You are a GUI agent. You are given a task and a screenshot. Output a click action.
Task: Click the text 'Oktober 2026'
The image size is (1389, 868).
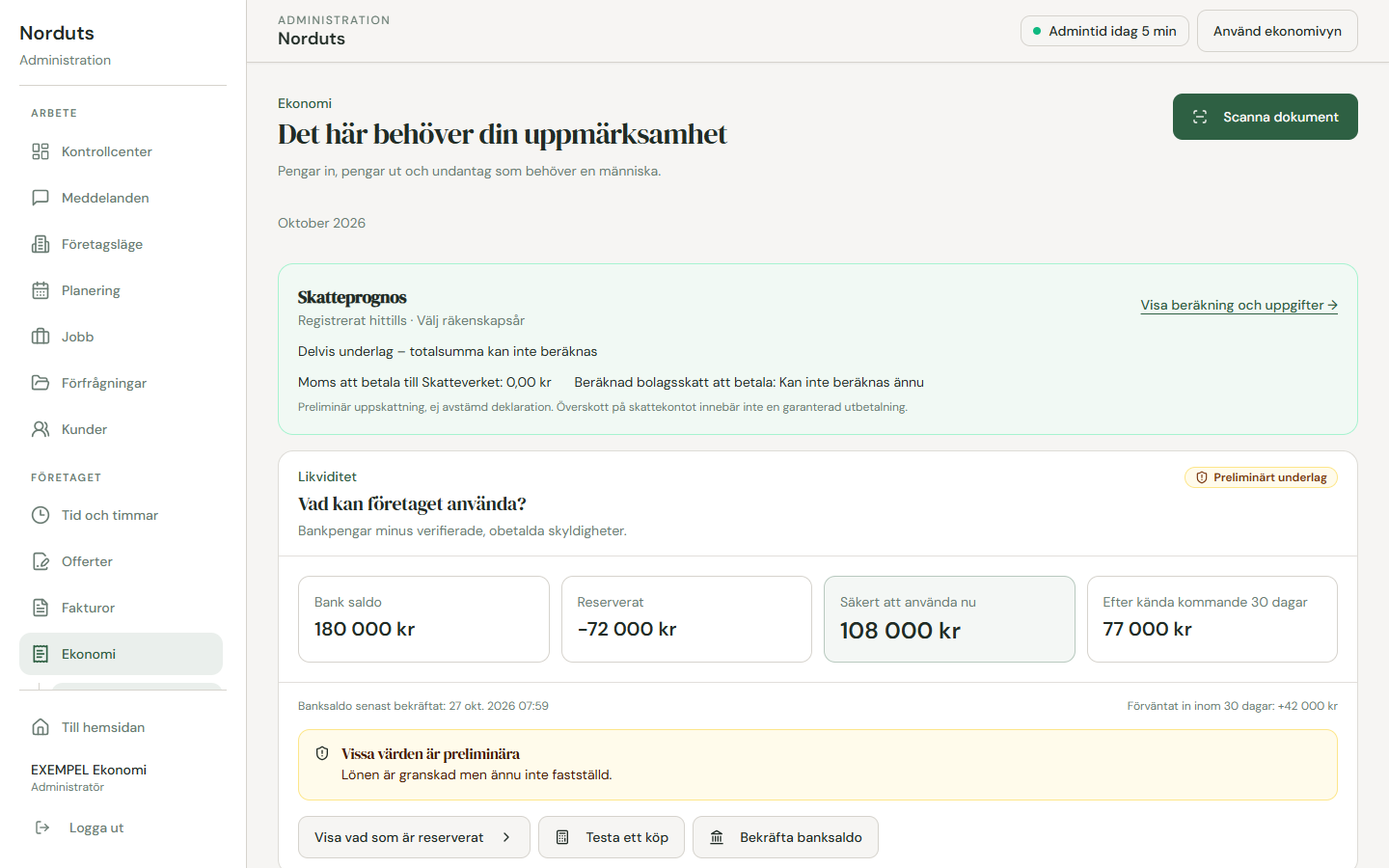[321, 223]
